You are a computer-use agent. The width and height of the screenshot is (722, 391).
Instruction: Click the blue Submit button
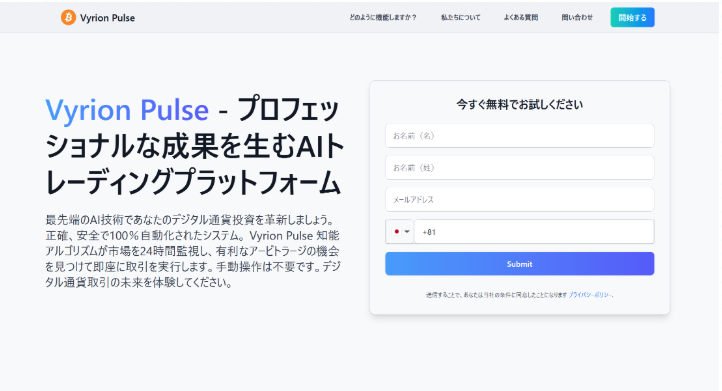pos(519,264)
